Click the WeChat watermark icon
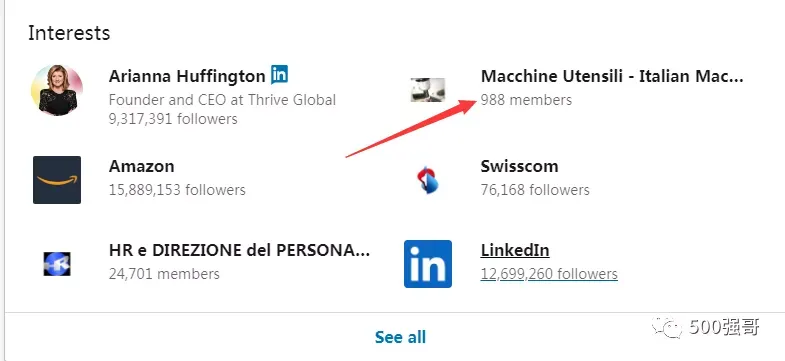This screenshot has height=361, width=785. click(666, 328)
